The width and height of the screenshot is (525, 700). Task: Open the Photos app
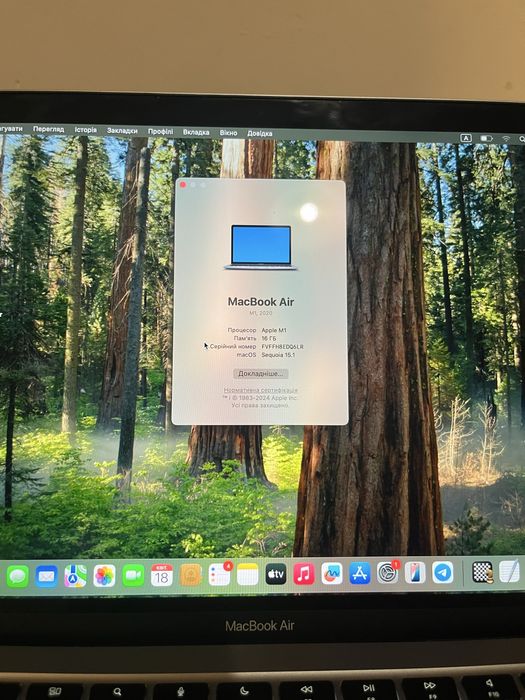pyautogui.click(x=104, y=576)
